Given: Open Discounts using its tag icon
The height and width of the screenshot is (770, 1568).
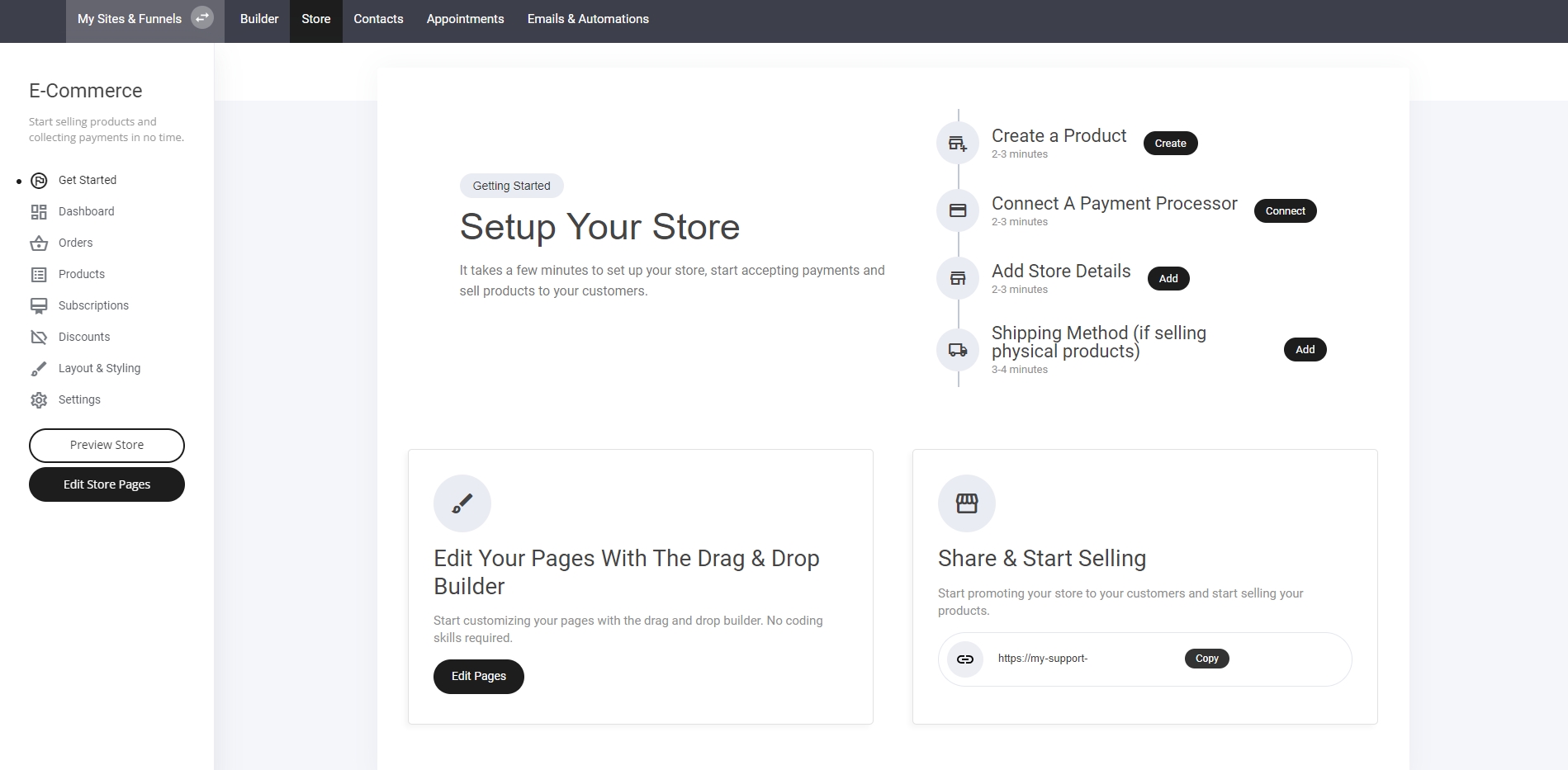Looking at the screenshot, I should pos(39,338).
